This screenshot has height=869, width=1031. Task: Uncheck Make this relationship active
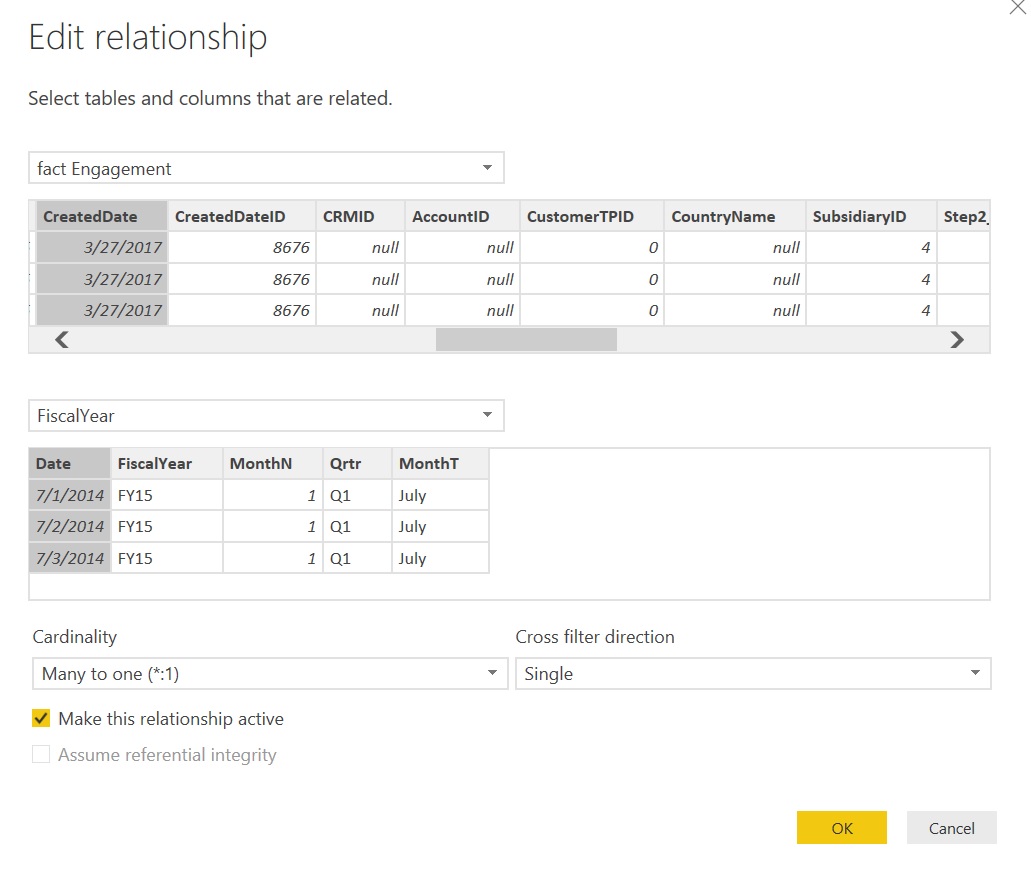[41, 718]
